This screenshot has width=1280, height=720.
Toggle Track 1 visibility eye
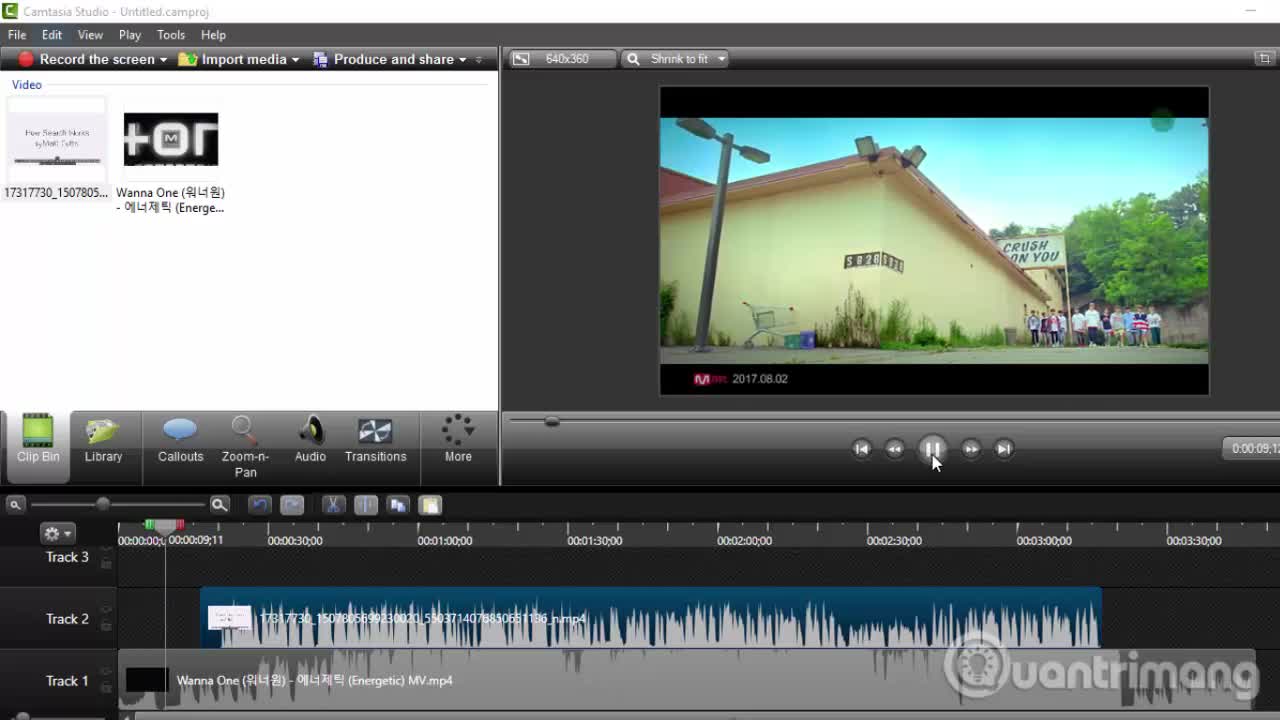pyautogui.click(x=106, y=672)
